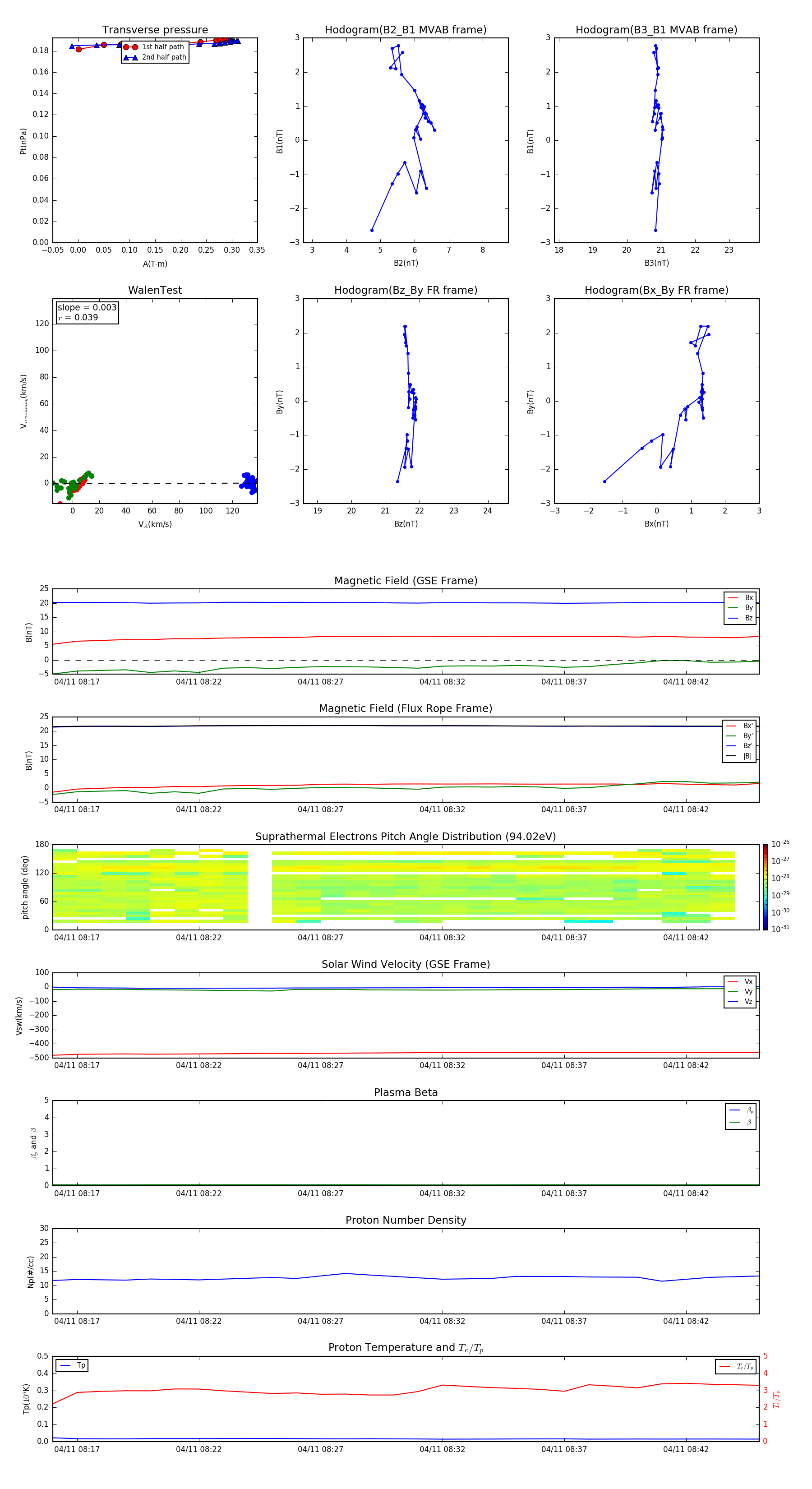Click the Tp legend box
812x1489 pixels.
[x=72, y=1366]
